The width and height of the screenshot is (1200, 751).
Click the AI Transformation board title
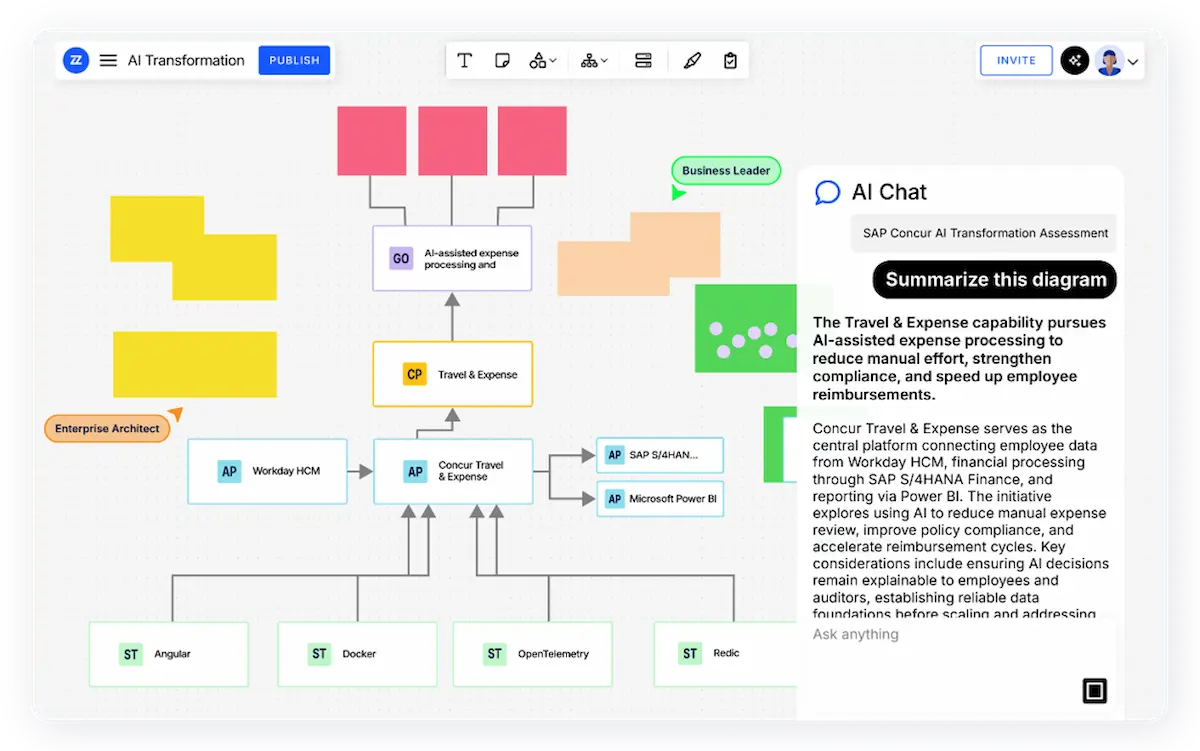pyautogui.click(x=186, y=61)
